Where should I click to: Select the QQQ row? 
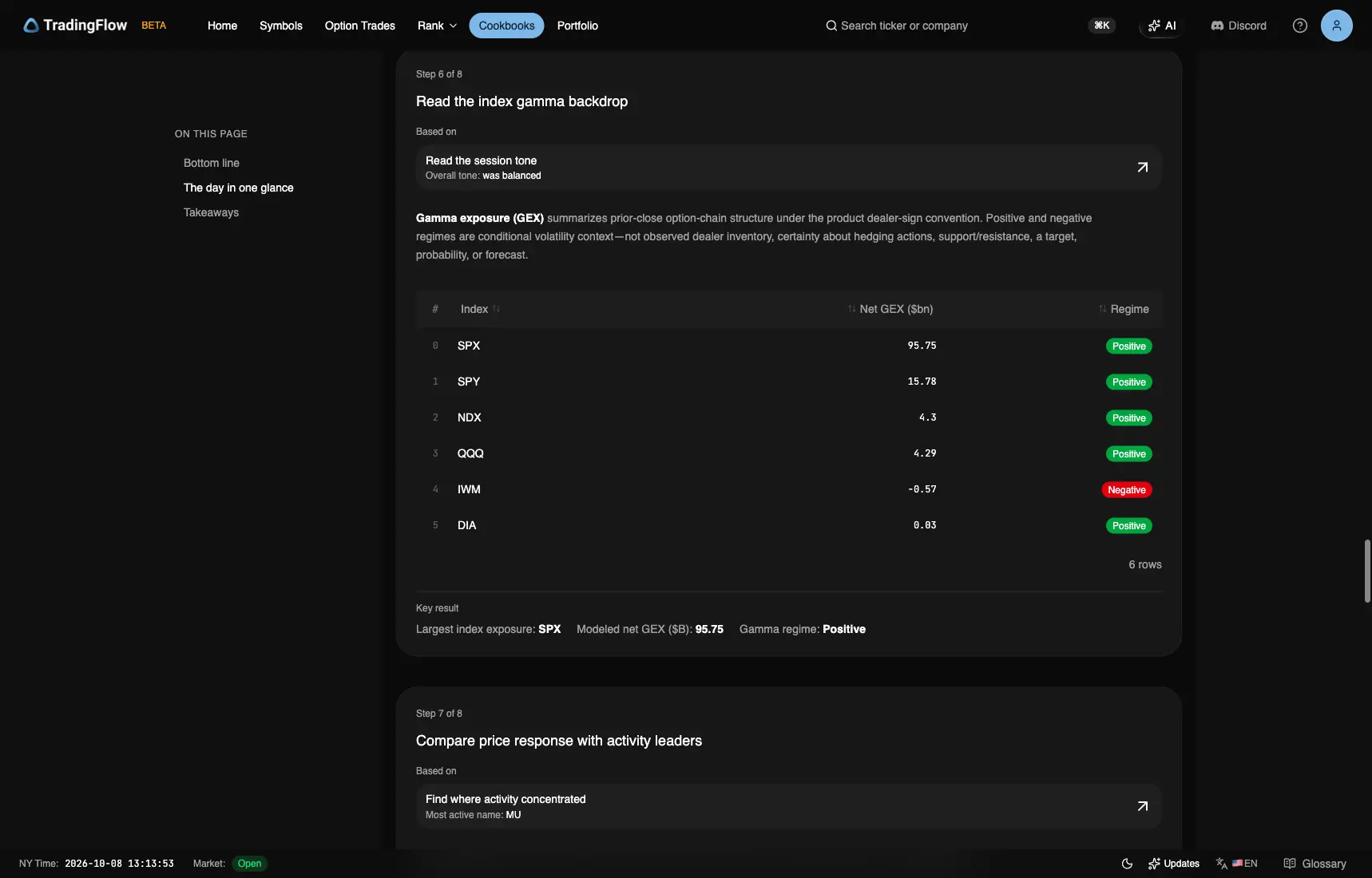[x=788, y=453]
